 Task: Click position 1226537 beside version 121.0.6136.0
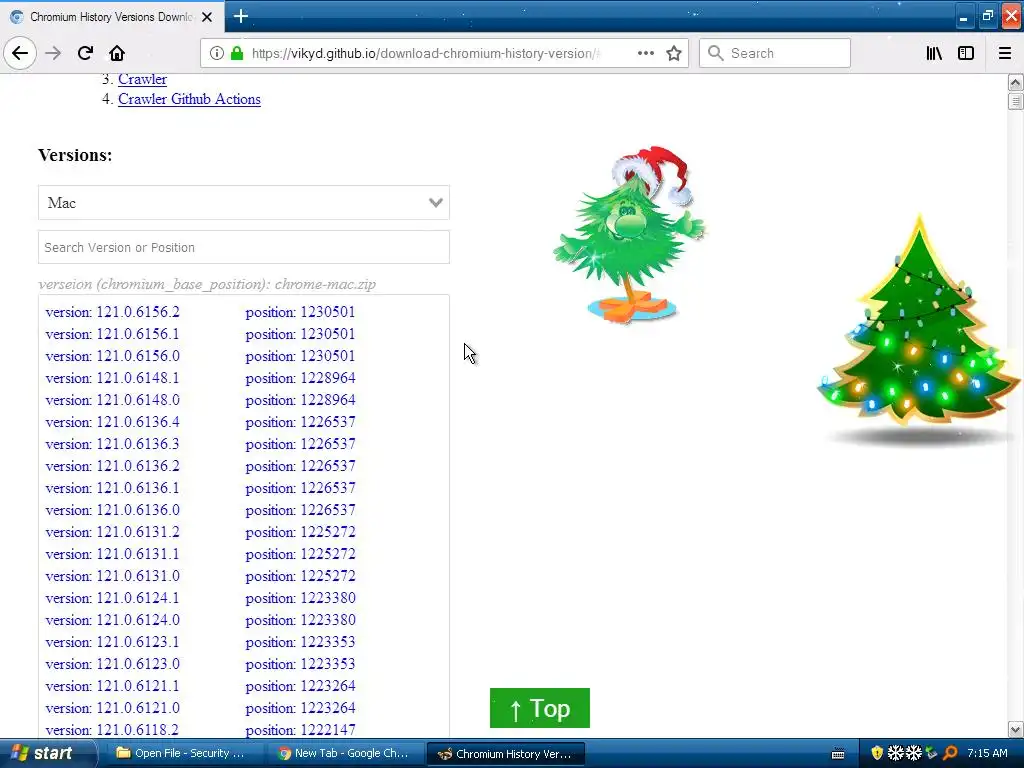coord(300,510)
